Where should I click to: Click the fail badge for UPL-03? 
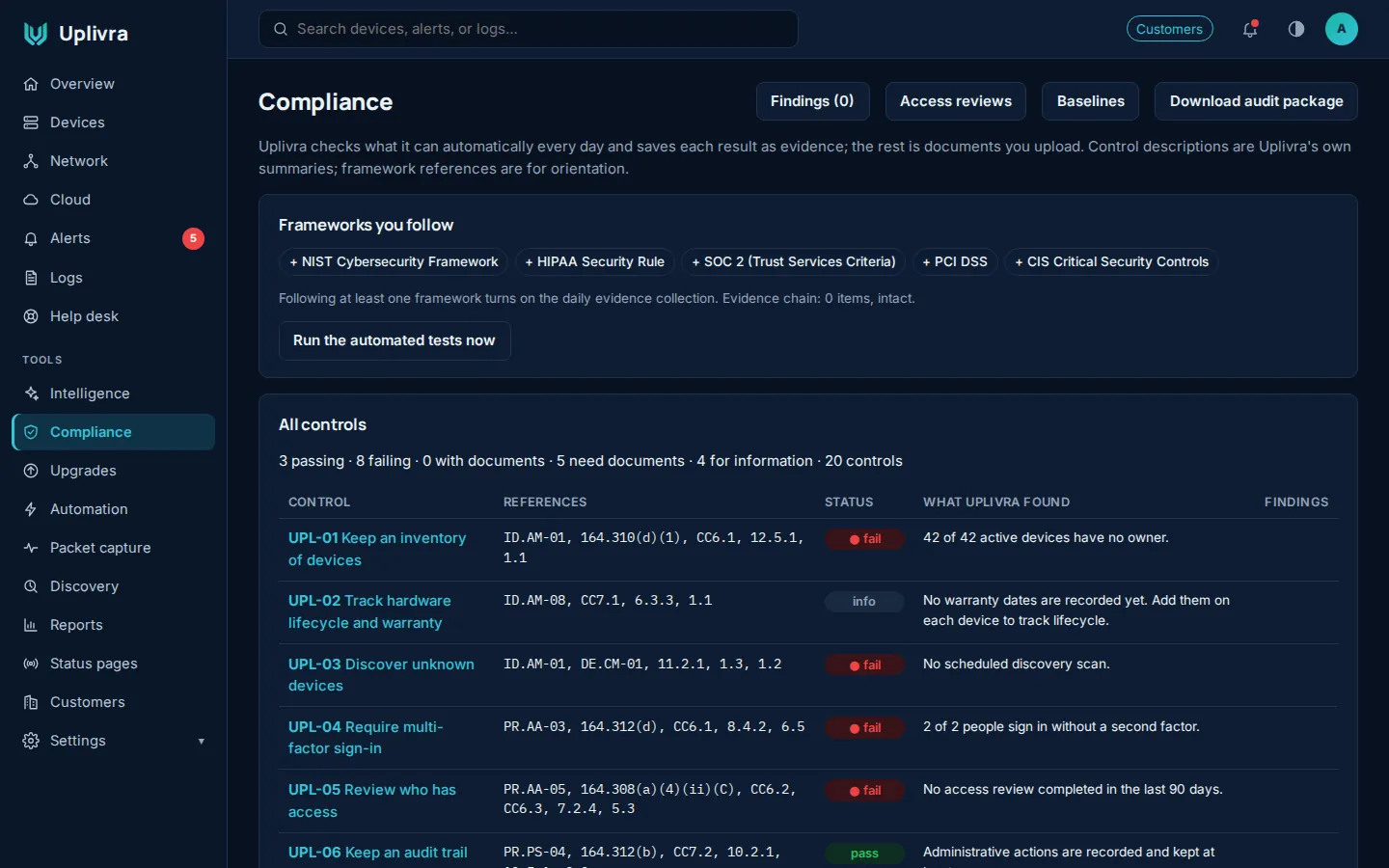click(x=864, y=665)
